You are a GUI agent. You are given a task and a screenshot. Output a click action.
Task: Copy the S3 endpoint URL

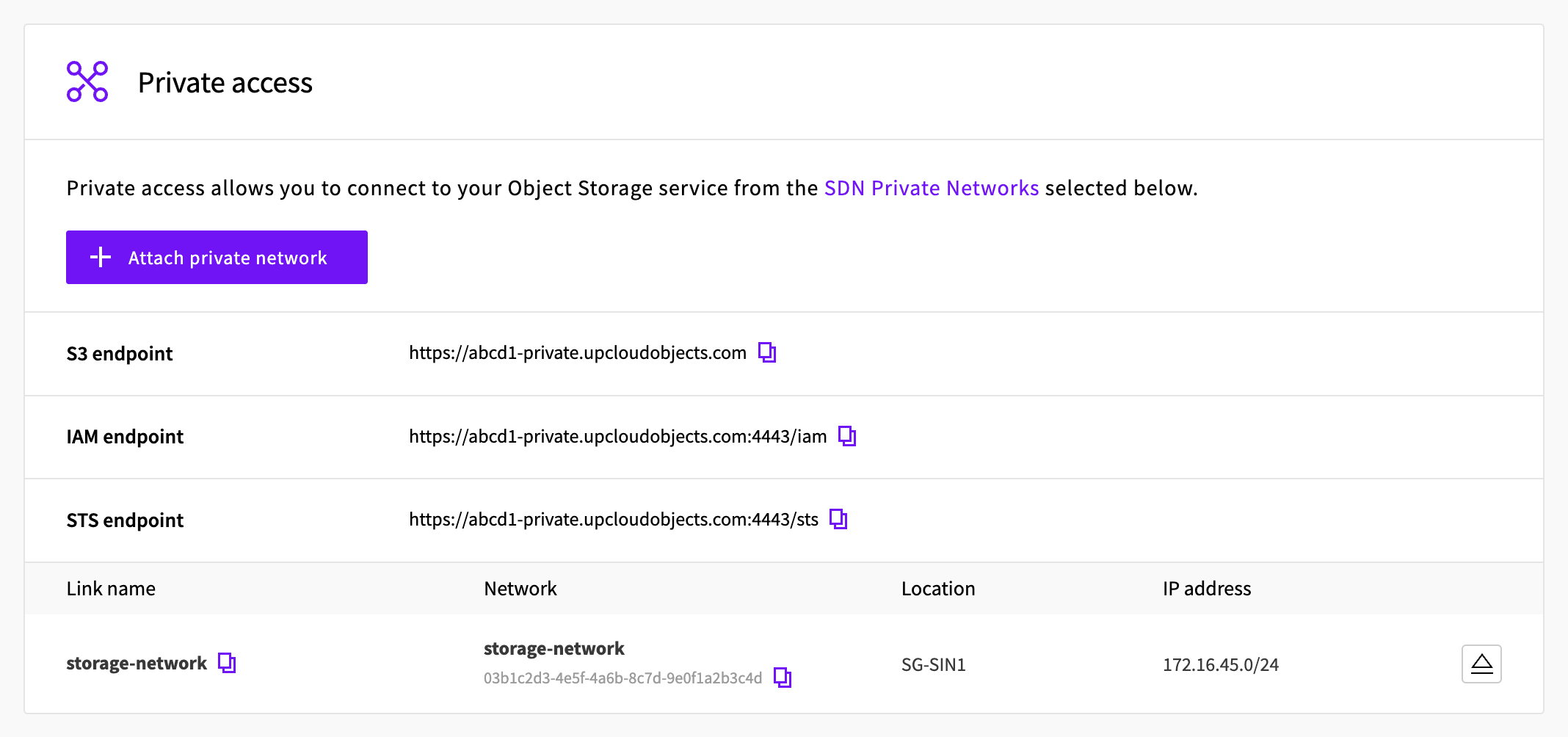pos(767,353)
